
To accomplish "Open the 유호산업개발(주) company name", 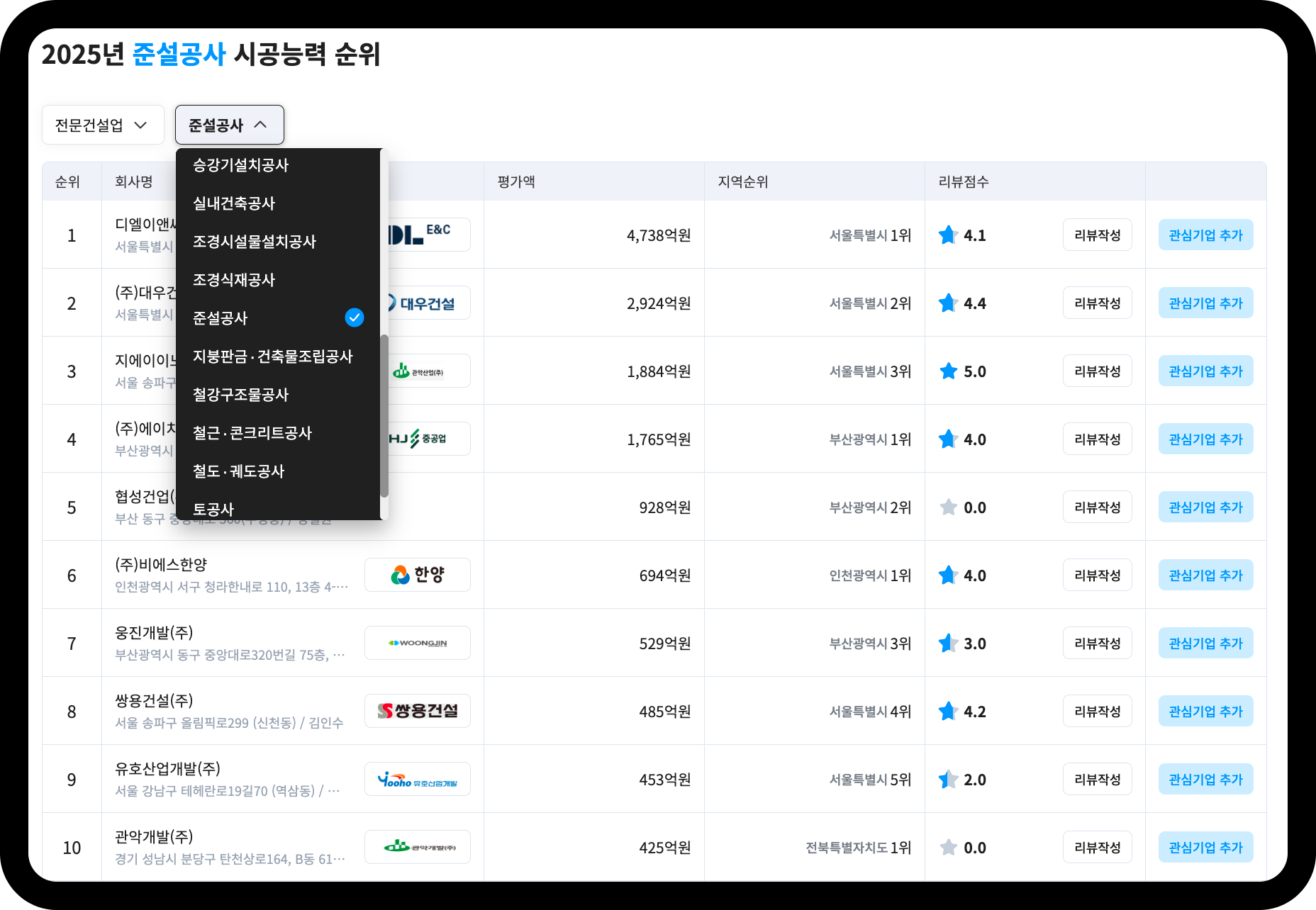I will (167, 768).
